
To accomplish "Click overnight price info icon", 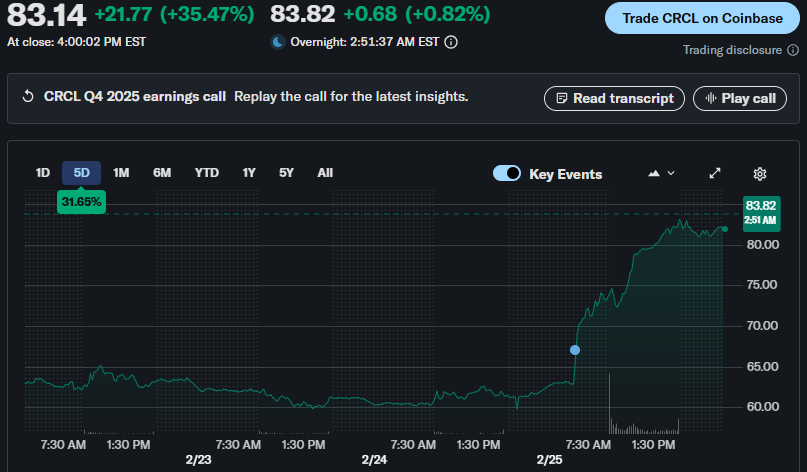I will [451, 42].
